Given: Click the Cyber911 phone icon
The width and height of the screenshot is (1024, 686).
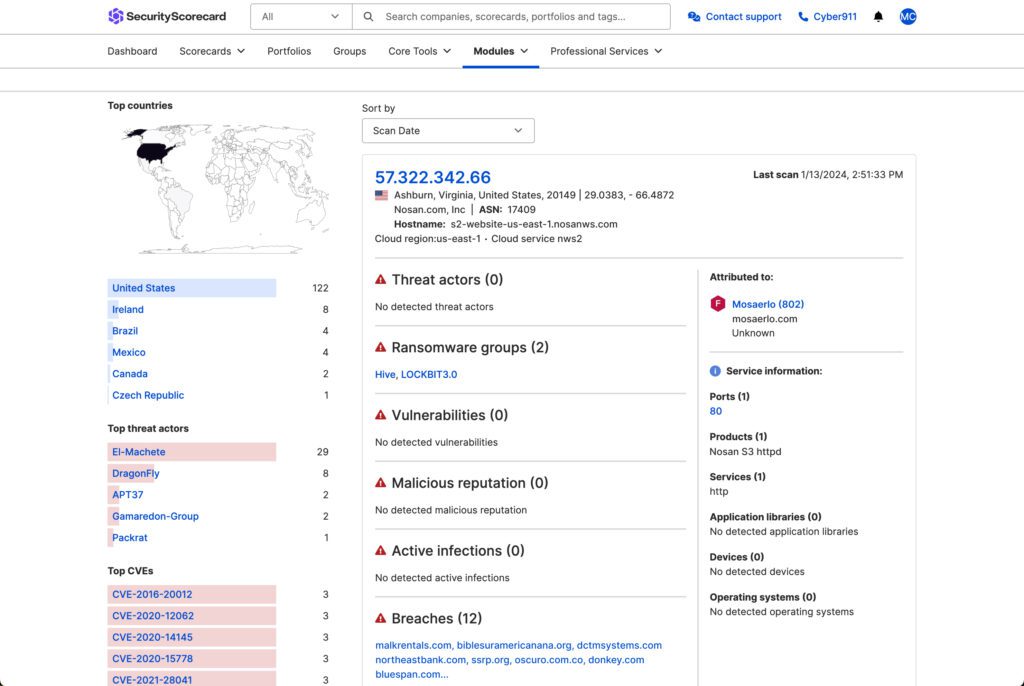Looking at the screenshot, I should [803, 16].
